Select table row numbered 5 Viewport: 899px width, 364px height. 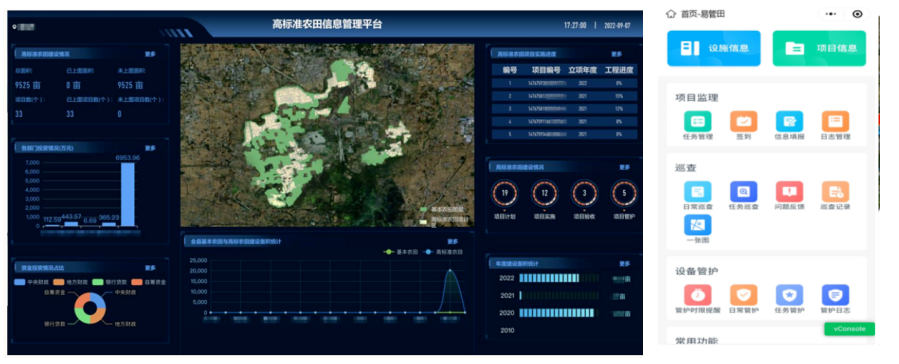click(564, 134)
